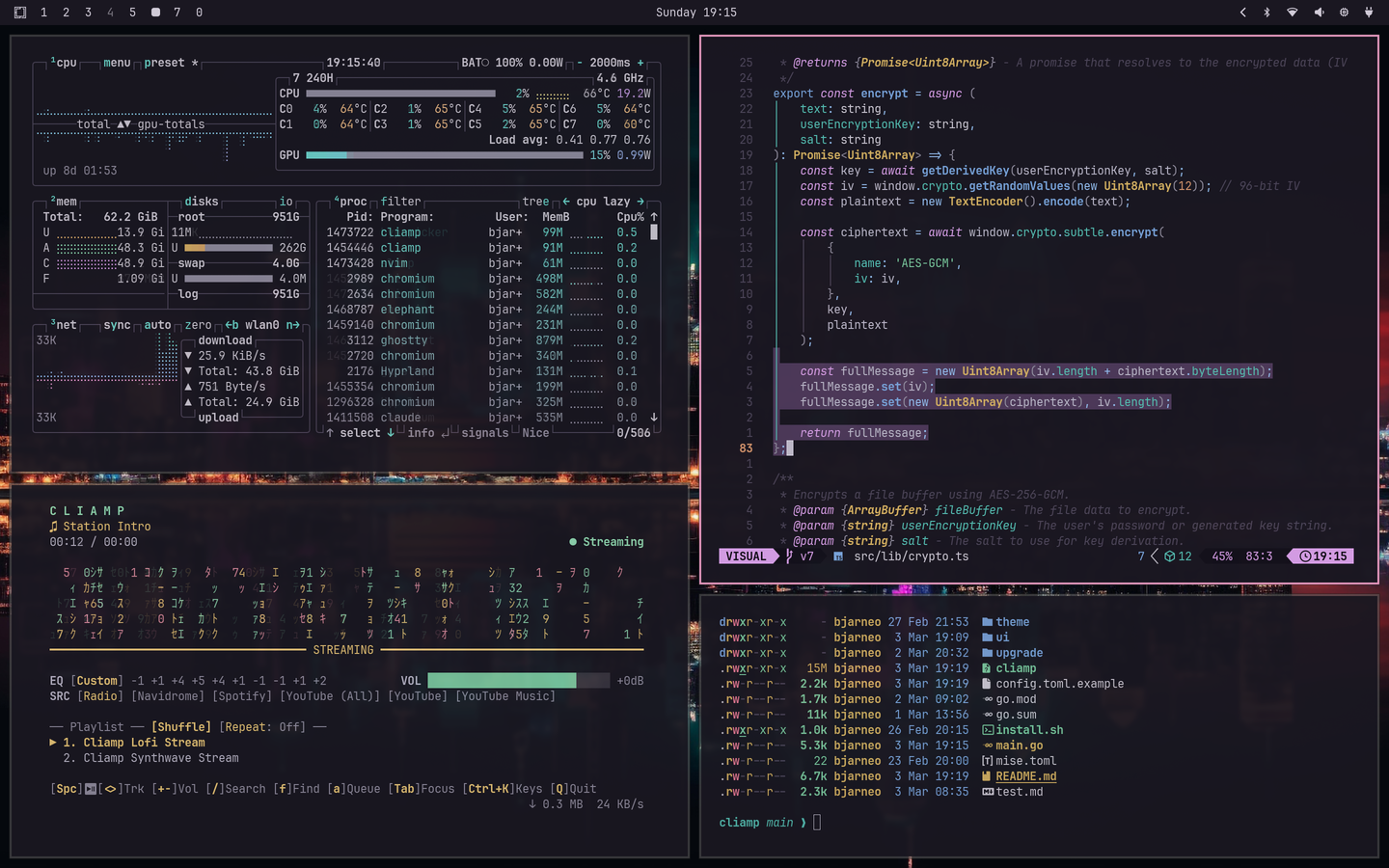Click play/pause icon in cliamp key hints
Viewport: 1389px width, 868px height.
pos(91,789)
